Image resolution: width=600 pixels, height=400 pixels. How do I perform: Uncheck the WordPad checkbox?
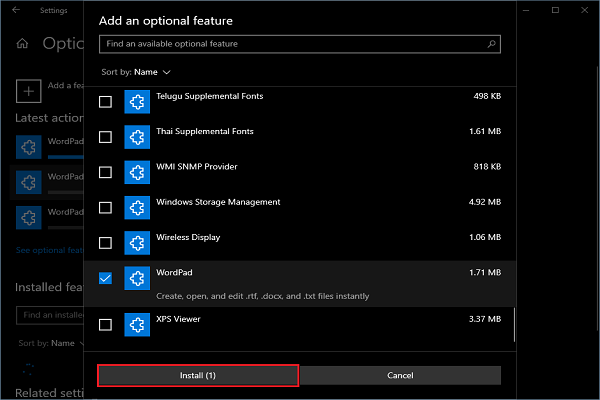pyautogui.click(x=105, y=278)
